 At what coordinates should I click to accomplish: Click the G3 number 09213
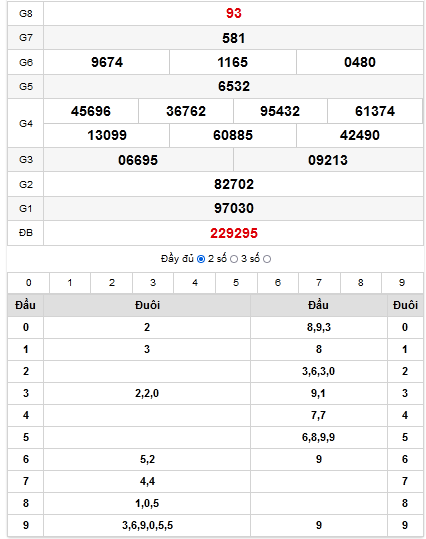pyautogui.click(x=328, y=160)
